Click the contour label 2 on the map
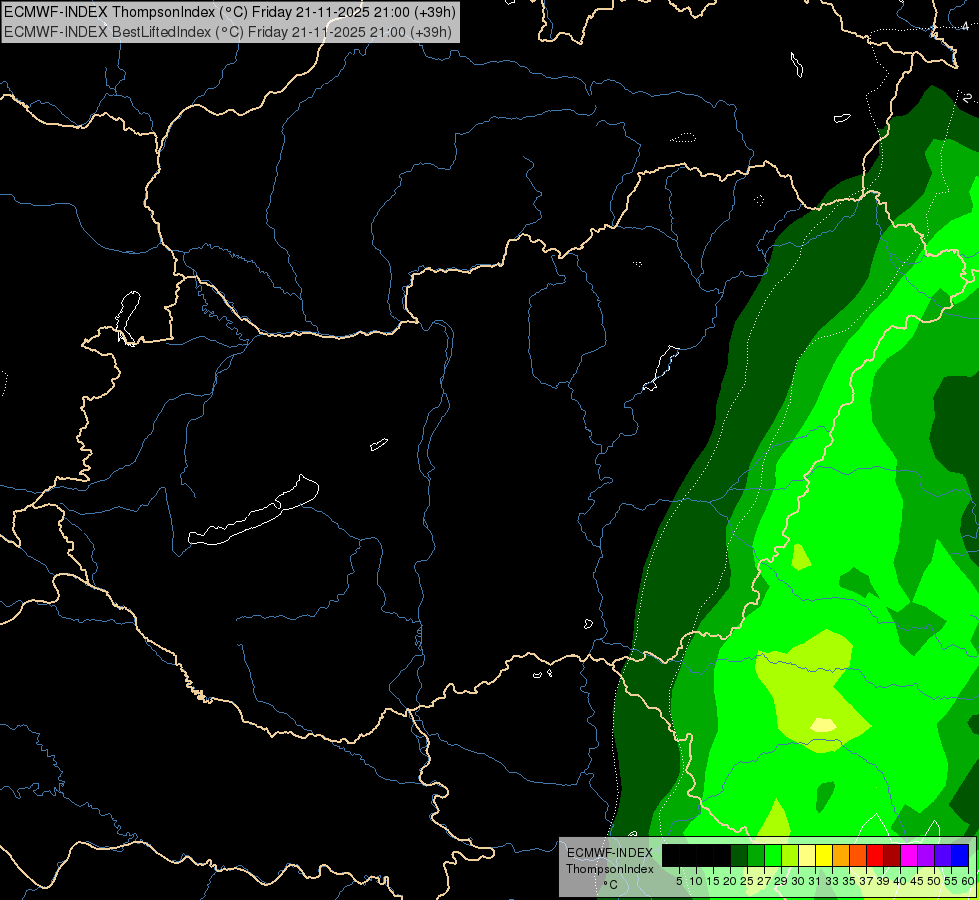 click(967, 97)
